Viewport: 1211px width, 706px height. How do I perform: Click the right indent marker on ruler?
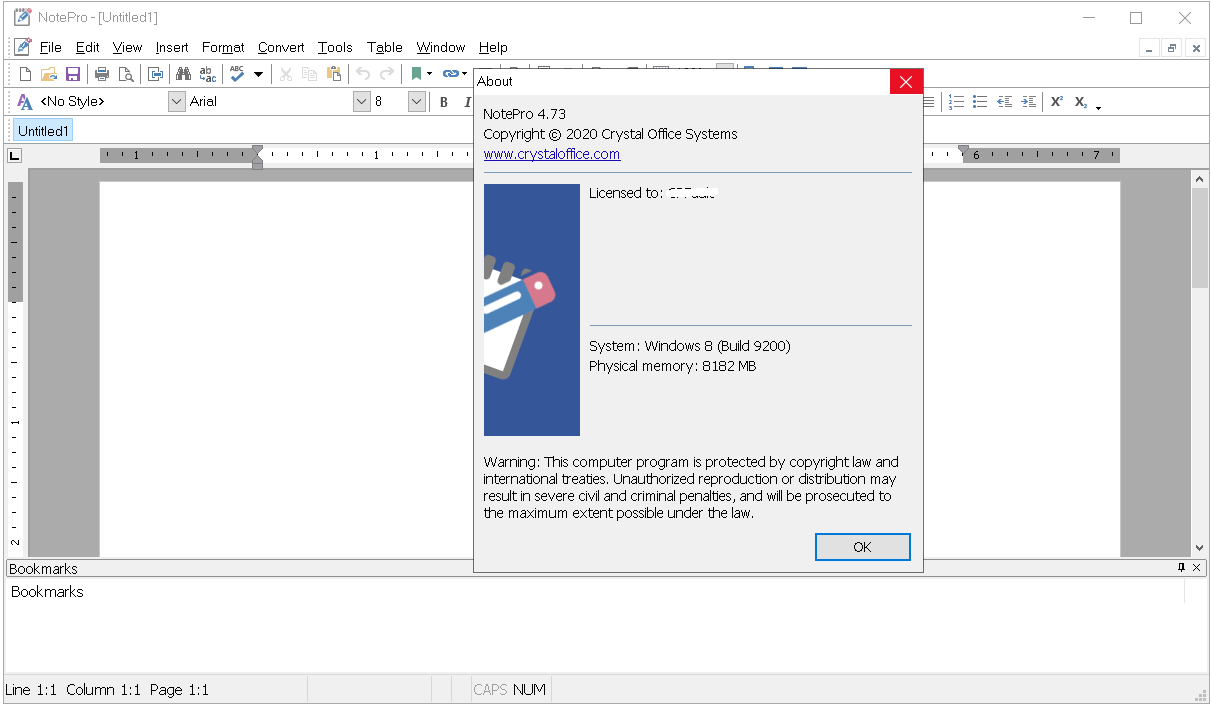click(963, 152)
